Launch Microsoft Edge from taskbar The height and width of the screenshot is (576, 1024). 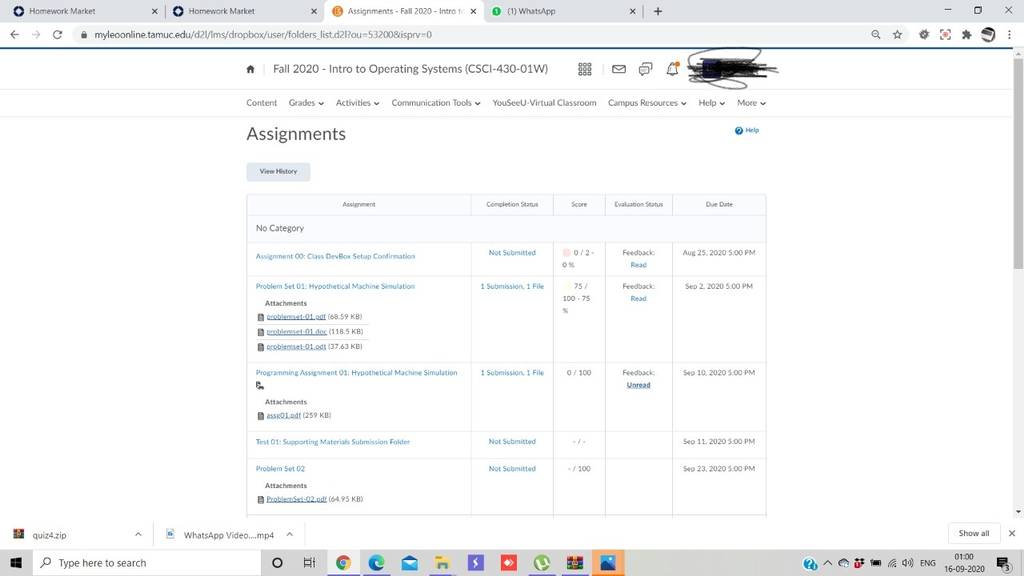click(376, 562)
